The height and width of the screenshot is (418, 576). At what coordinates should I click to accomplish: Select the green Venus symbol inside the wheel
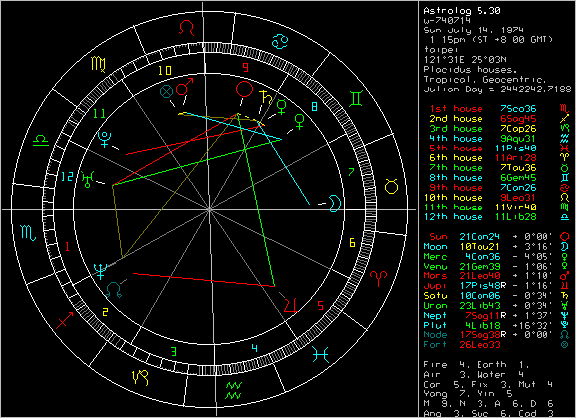(x=300, y=122)
